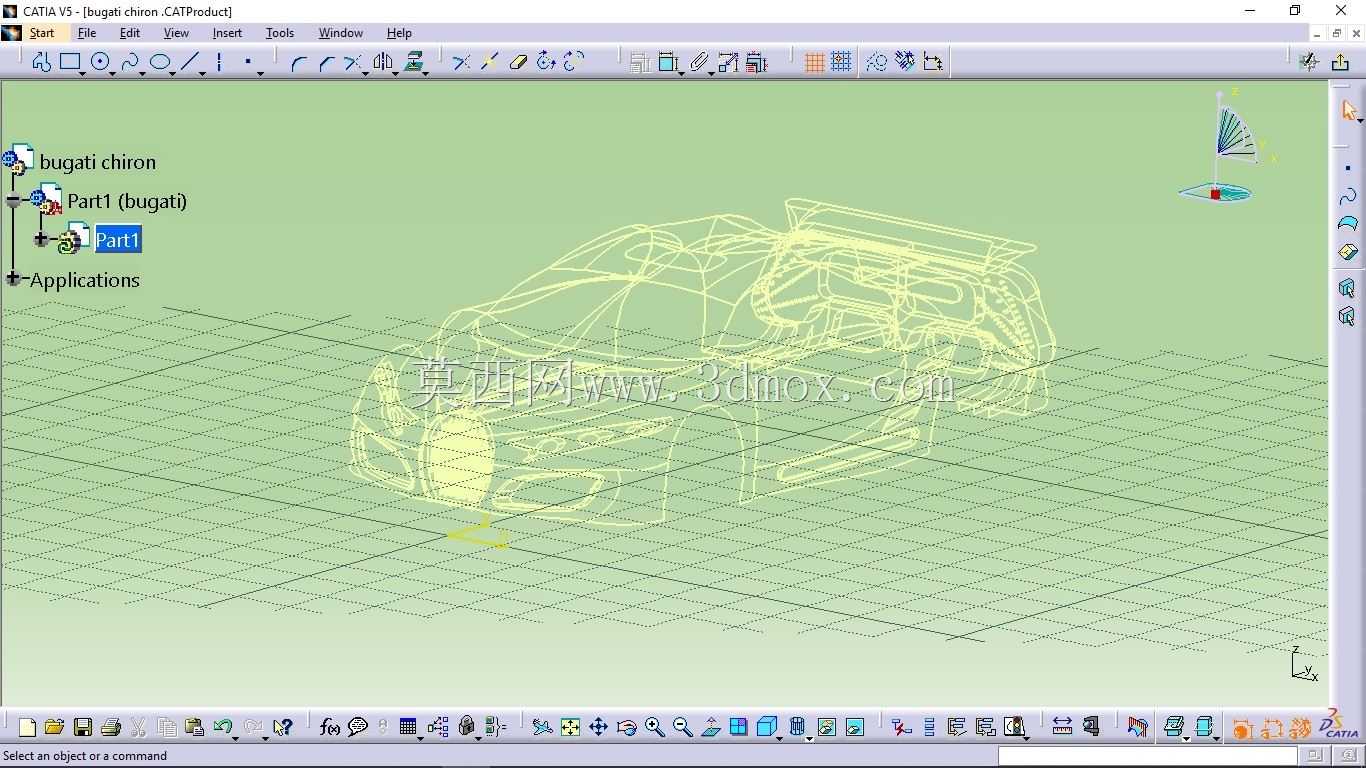The image size is (1366, 768).
Task: Select the Circle sketch tool
Action: pos(100,62)
